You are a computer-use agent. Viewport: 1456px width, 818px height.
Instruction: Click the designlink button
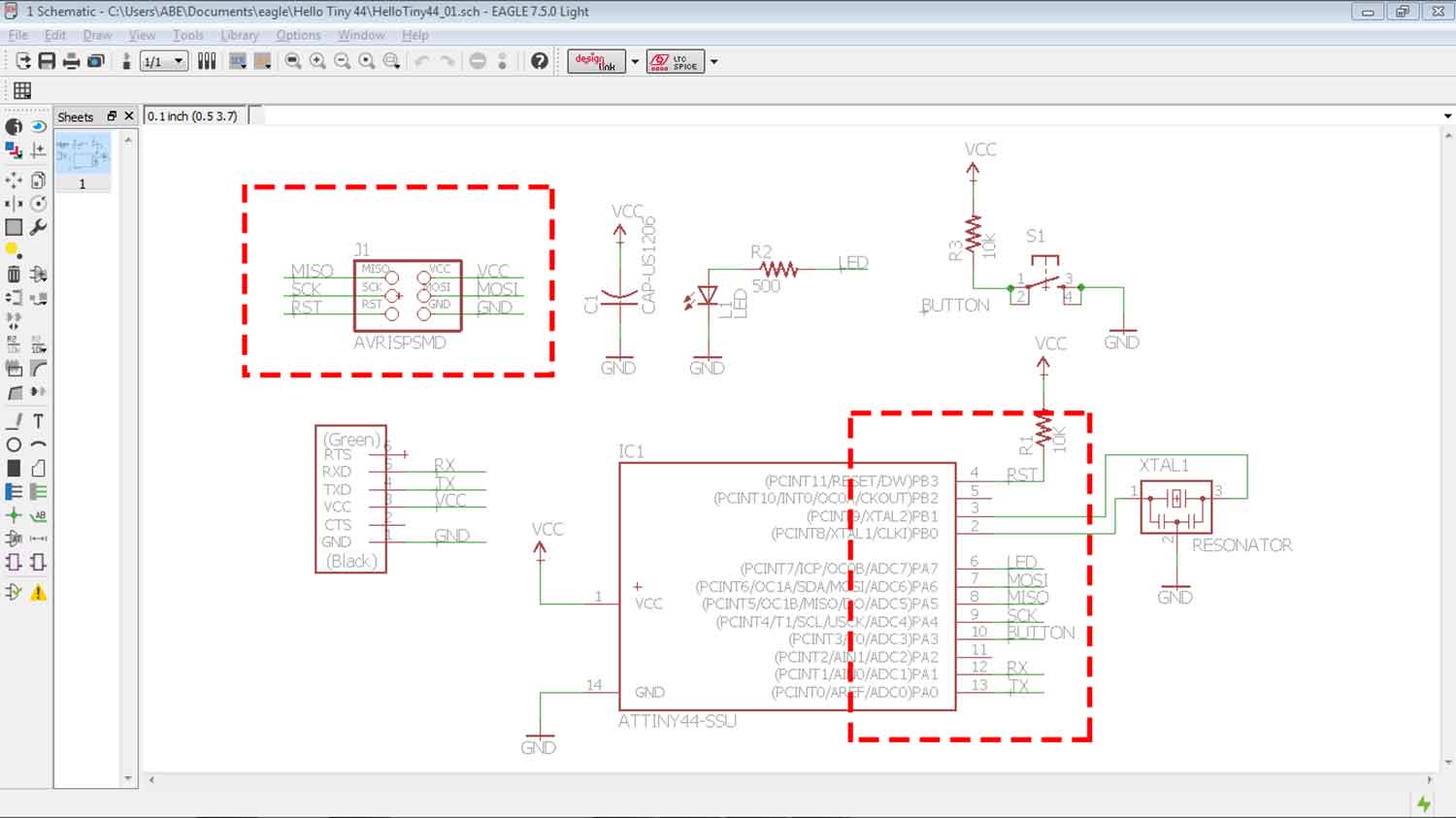(596, 61)
